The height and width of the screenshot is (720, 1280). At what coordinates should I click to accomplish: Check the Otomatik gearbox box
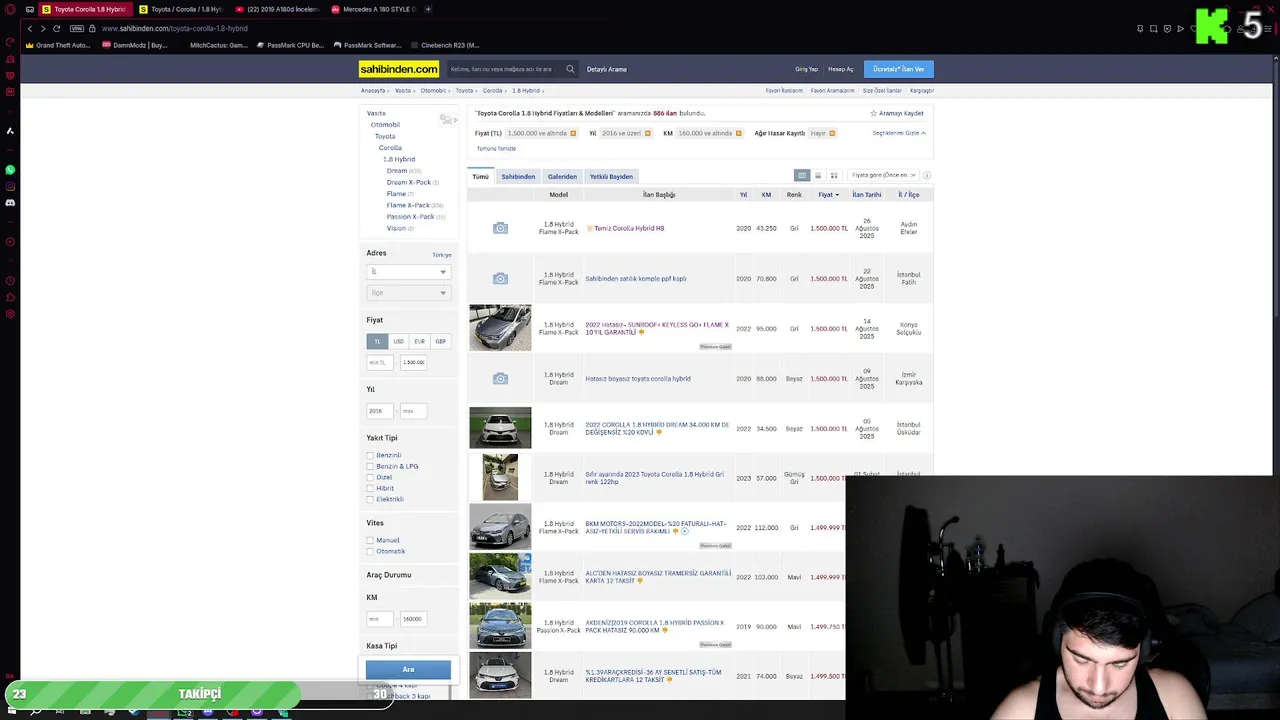(x=370, y=551)
